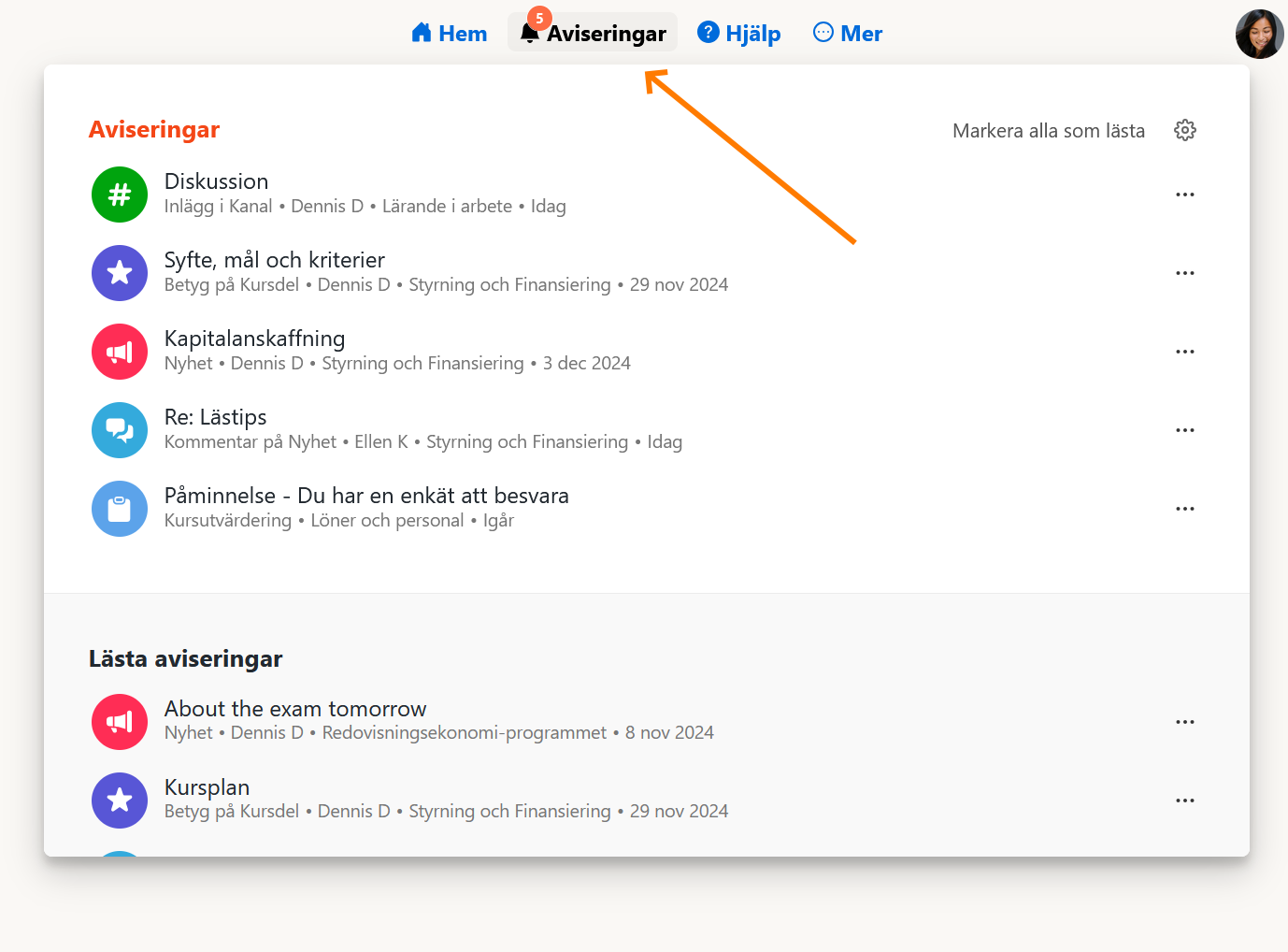Toggle the Aviseringar bell tab
The height and width of the screenshot is (952, 1288).
(593, 34)
